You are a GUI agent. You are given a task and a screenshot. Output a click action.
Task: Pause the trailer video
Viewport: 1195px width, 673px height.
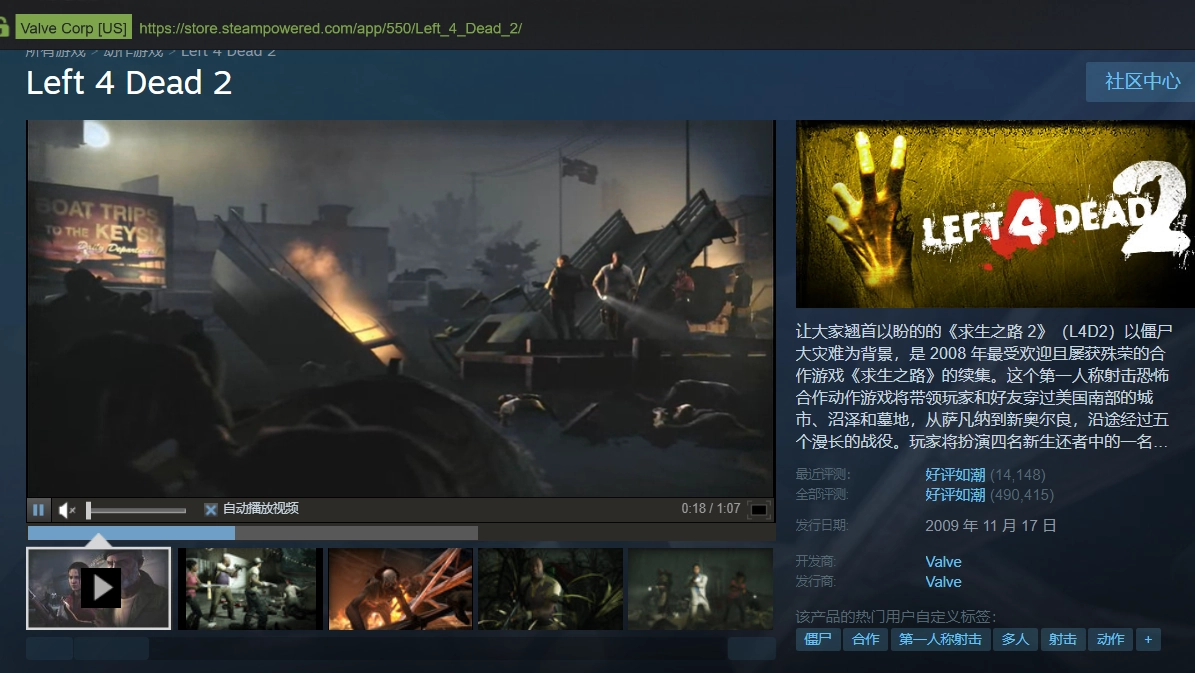38,510
